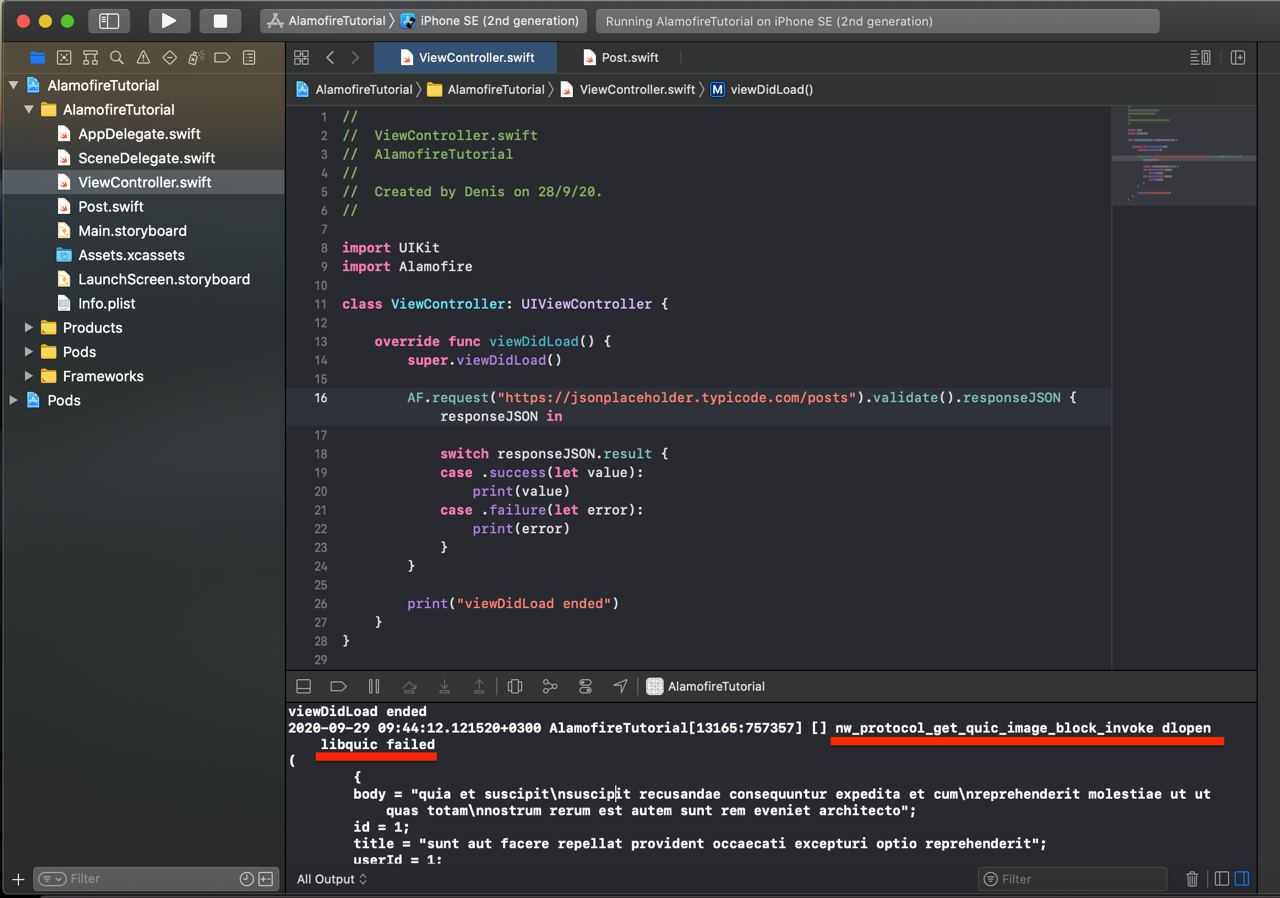Toggle recent files filter clock icon
The width and height of the screenshot is (1280, 898).
click(246, 878)
